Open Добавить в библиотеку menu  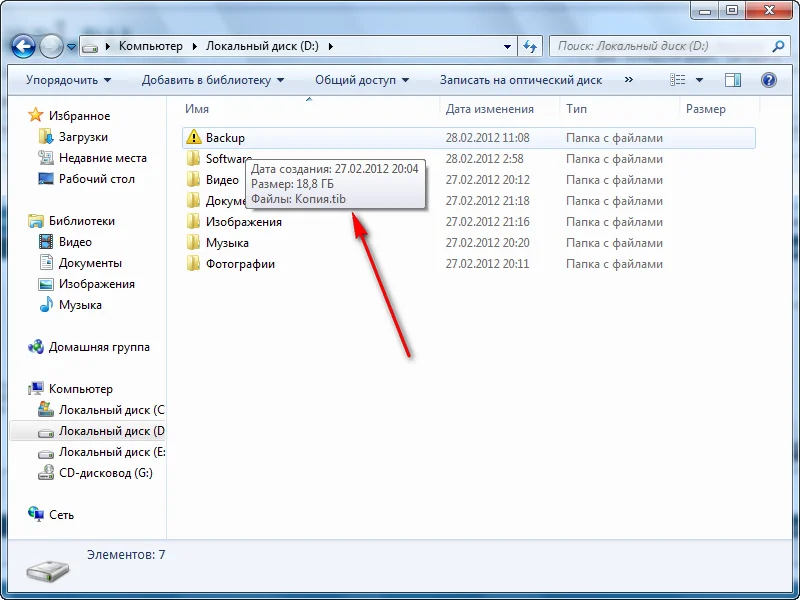(213, 80)
